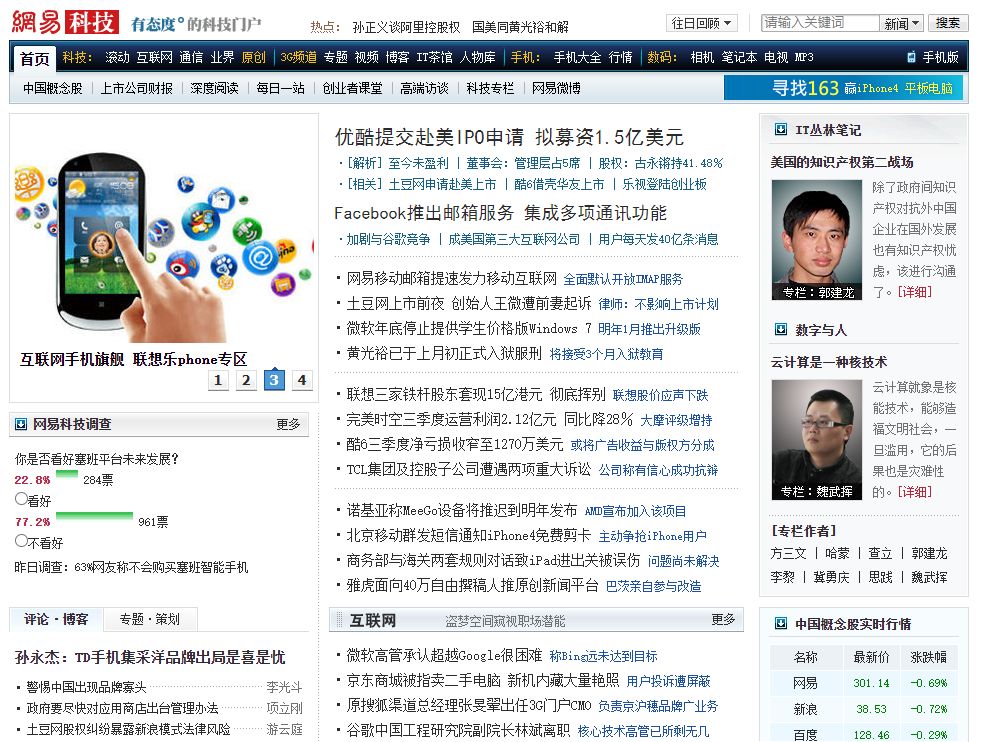This screenshot has height=742, width=981.
Task: Click the arrow icon beside IT丛林笔记
Action: (x=780, y=130)
